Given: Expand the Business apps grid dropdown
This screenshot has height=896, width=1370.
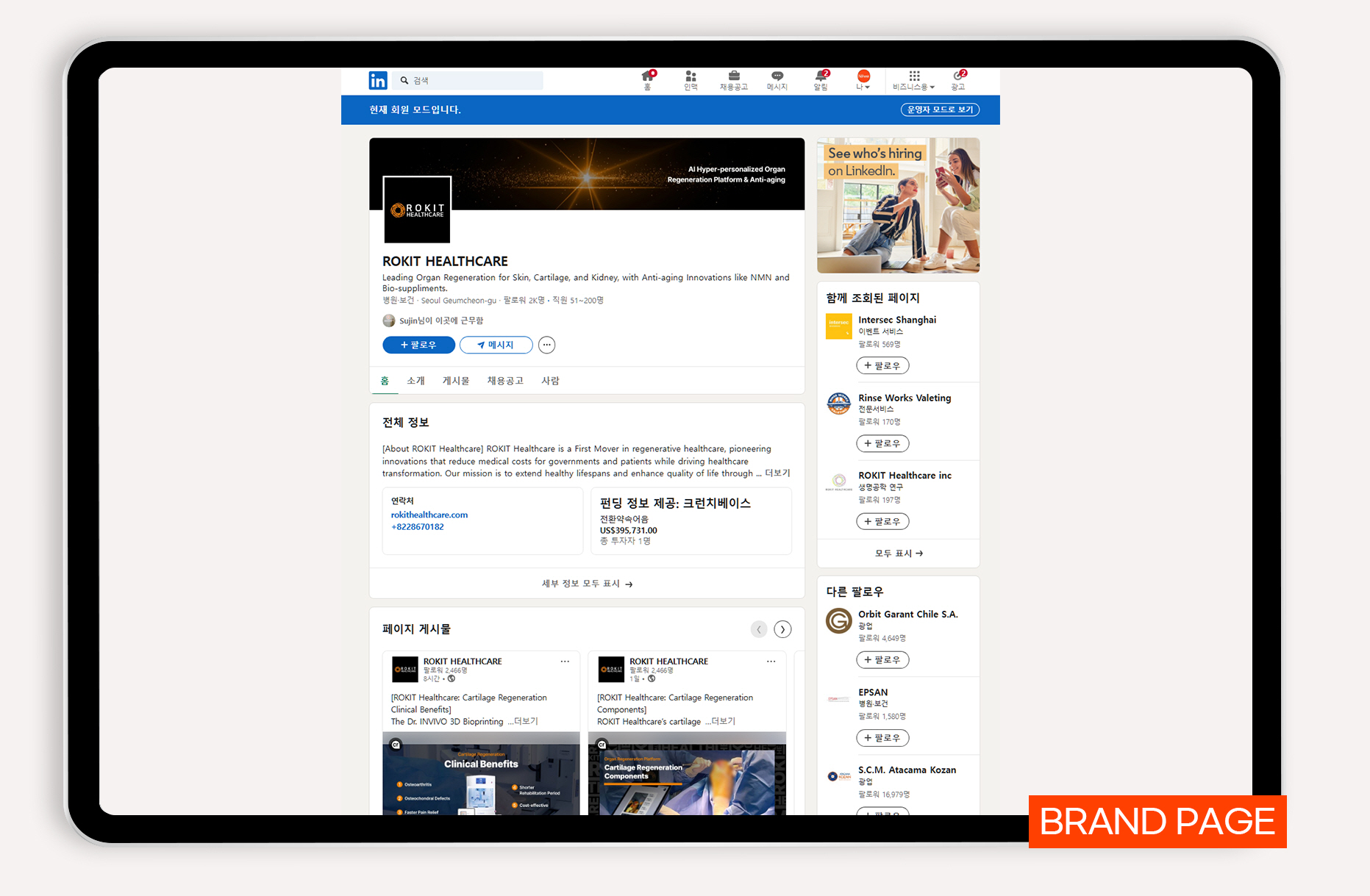Looking at the screenshot, I should [x=914, y=80].
